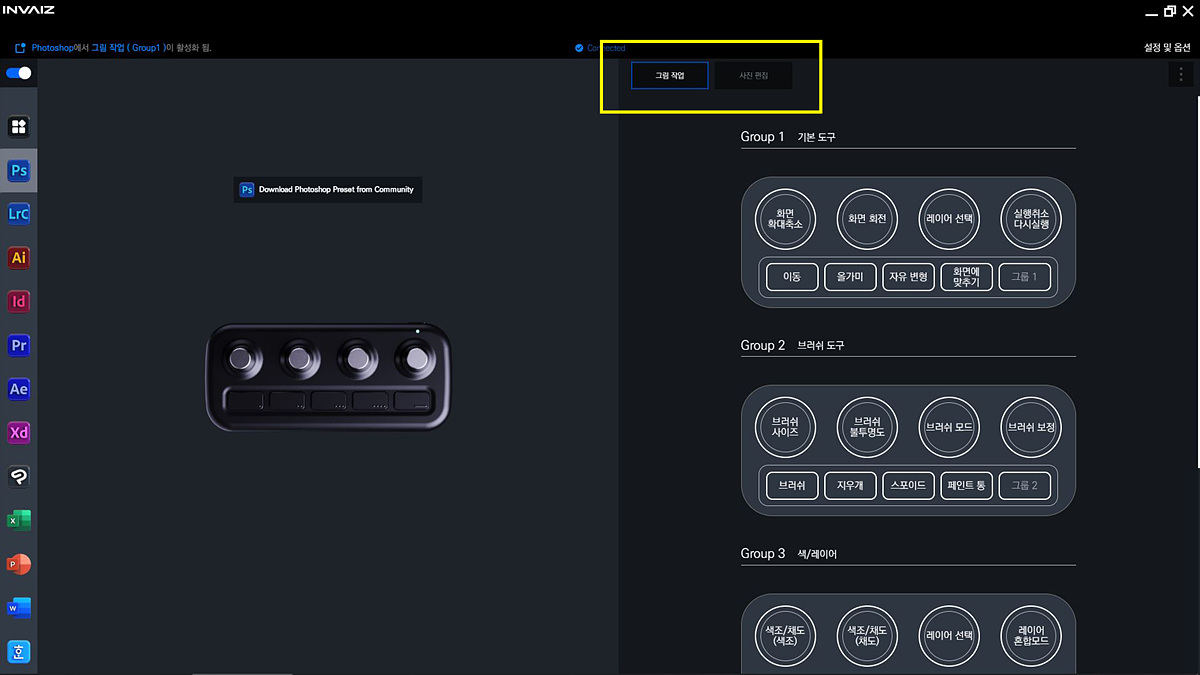The height and width of the screenshot is (675, 1200).
Task: Select the Premiere Pro (Pr) sidebar icon
Action: [x=19, y=345]
